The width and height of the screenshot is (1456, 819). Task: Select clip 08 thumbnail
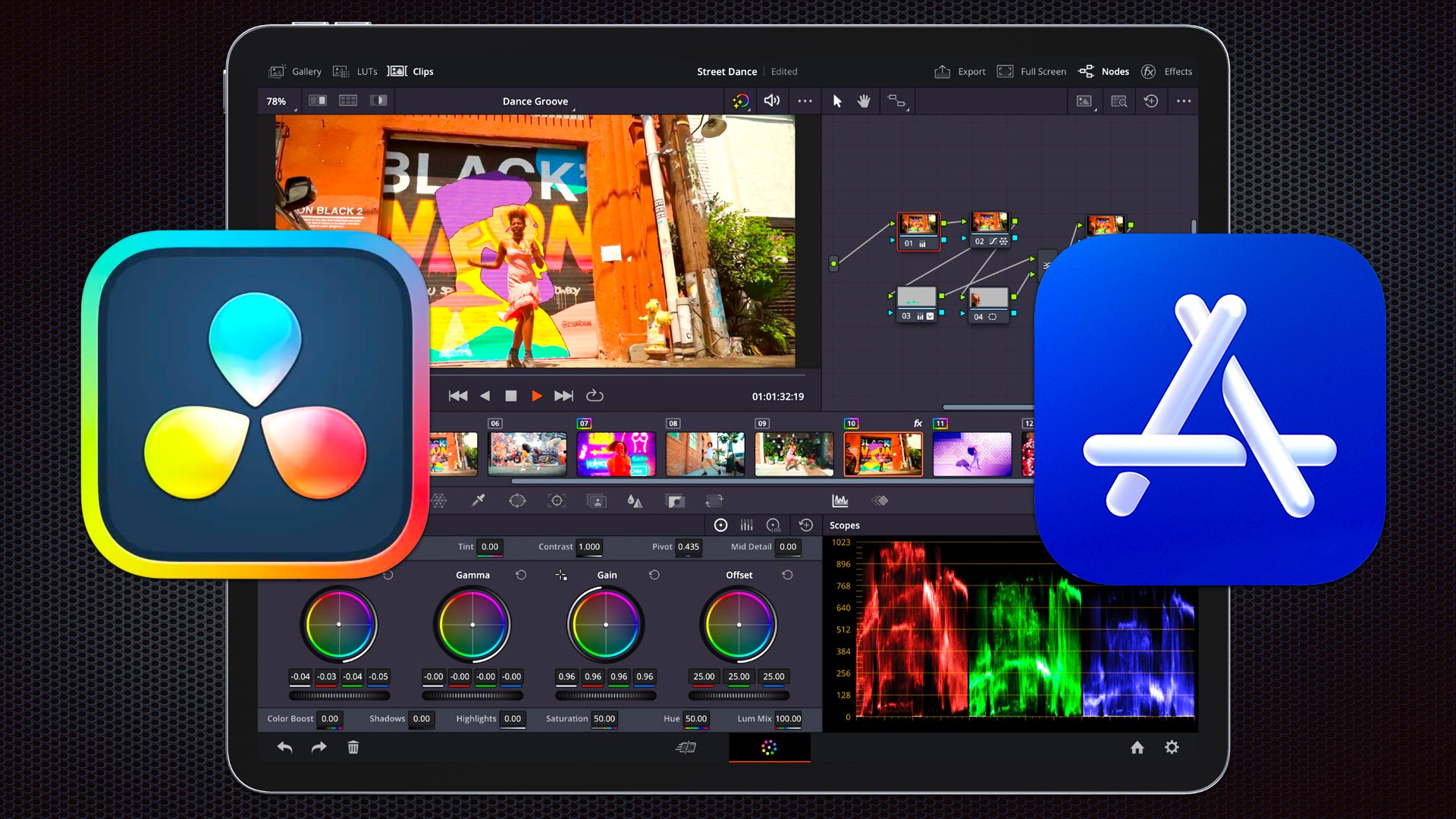tap(705, 454)
